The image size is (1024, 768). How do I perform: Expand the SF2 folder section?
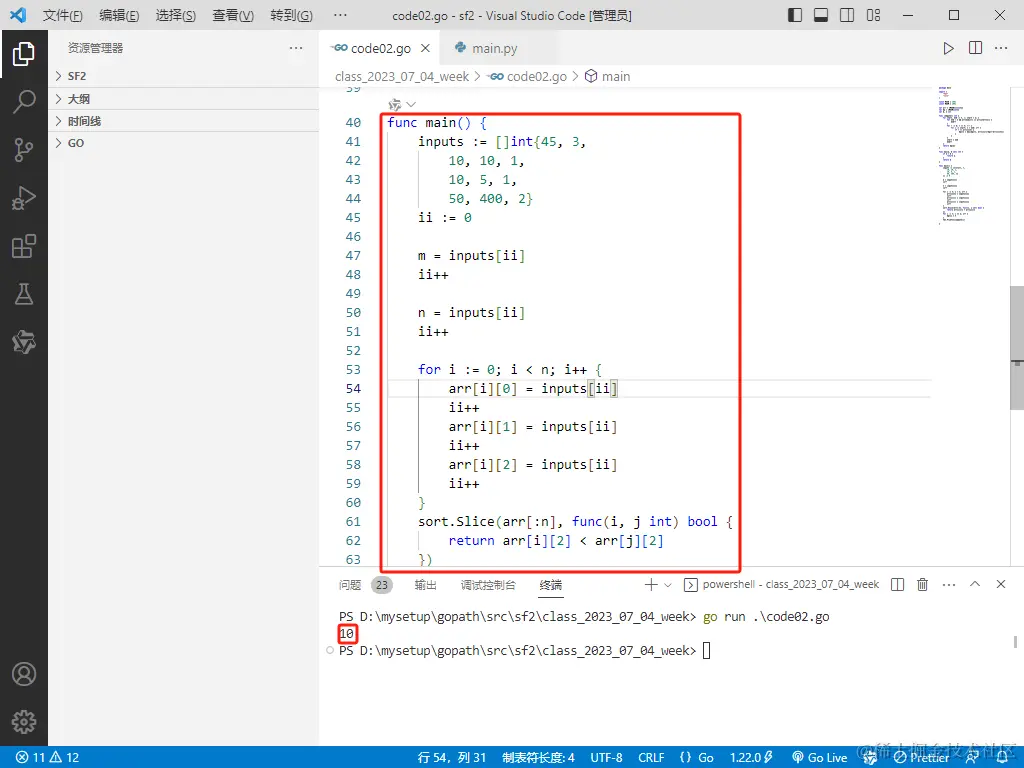pos(184,76)
